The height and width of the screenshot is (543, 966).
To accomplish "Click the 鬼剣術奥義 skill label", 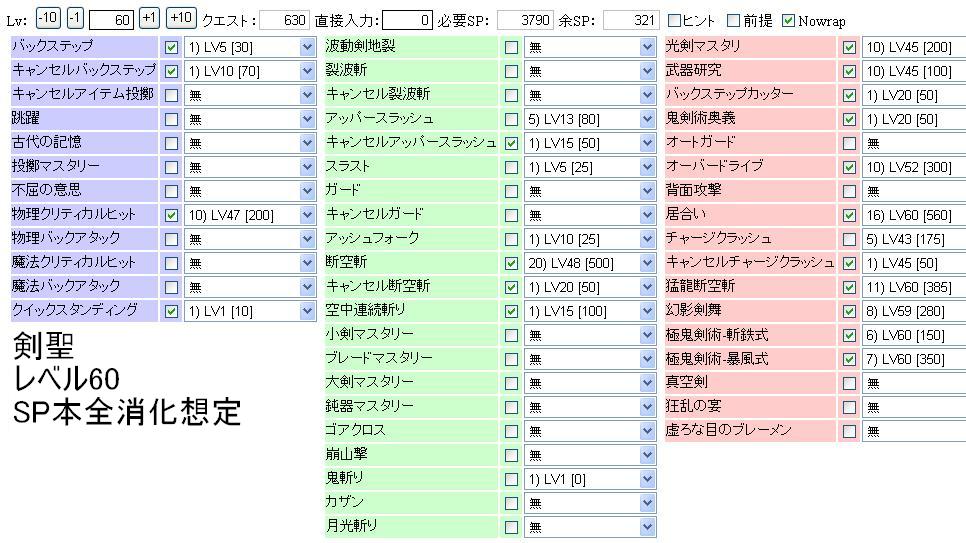I will 700,118.
